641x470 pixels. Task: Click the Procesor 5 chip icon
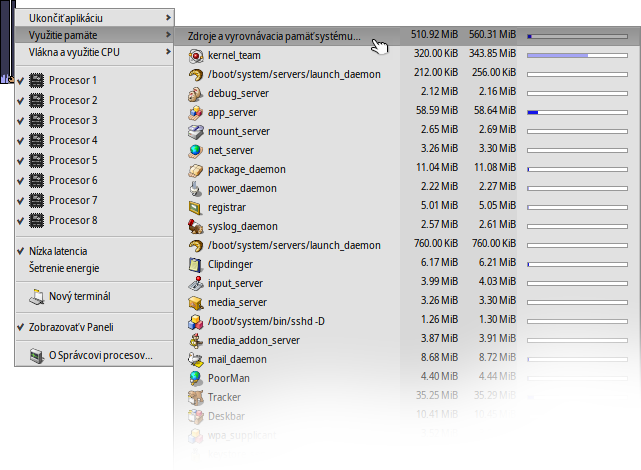[36, 161]
